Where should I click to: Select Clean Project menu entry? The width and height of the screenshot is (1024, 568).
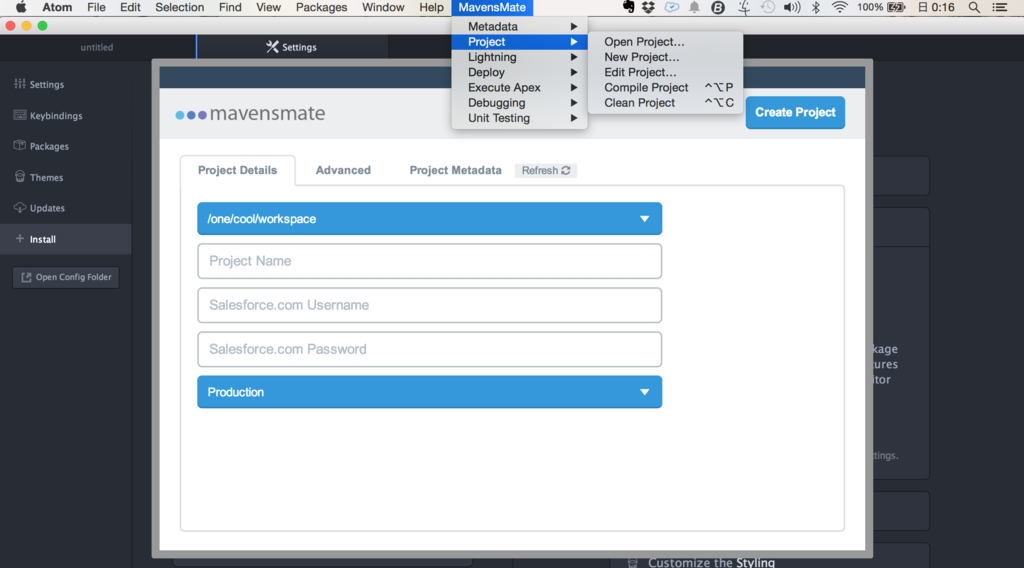[665, 103]
